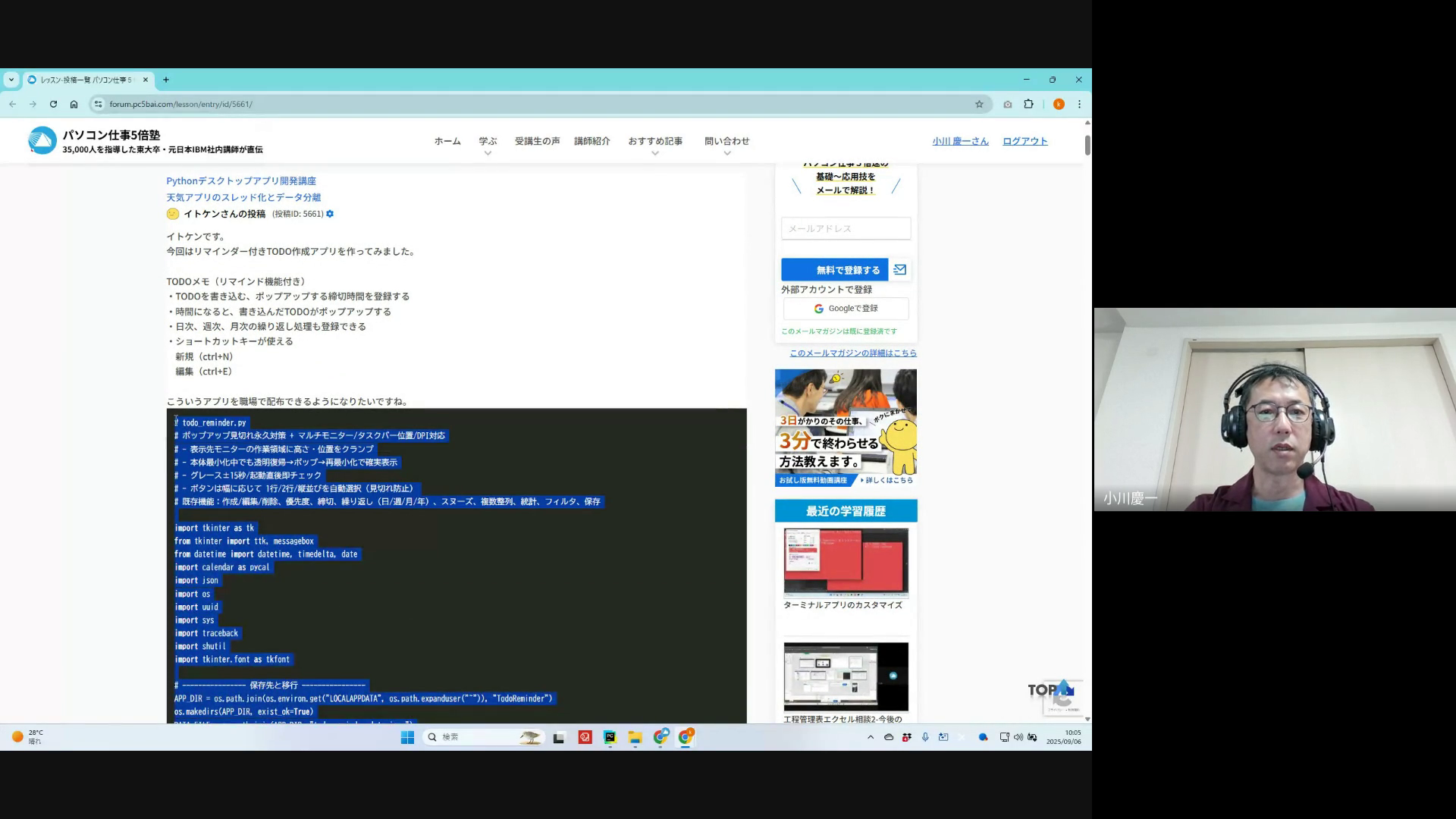Open the Pythonデスクトップアプリ開発講座 link
The image size is (1456, 819).
coord(241,180)
